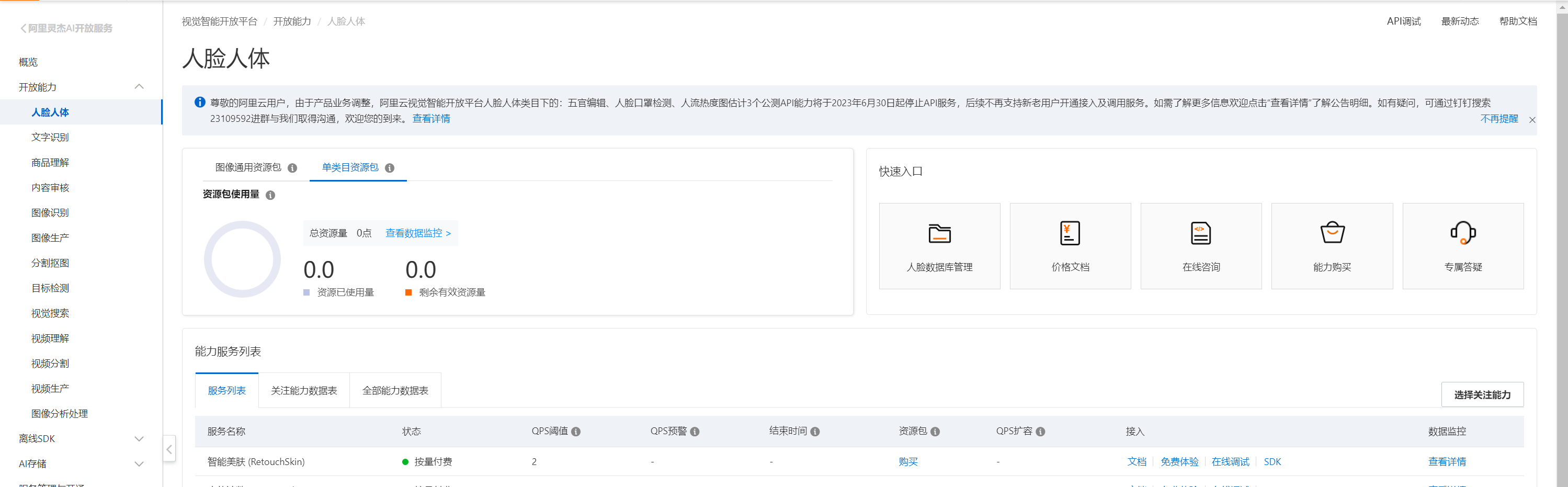This screenshot has height=487, width=1568.
Task: Click info icon next to 单类目资源包
Action: 390,168
